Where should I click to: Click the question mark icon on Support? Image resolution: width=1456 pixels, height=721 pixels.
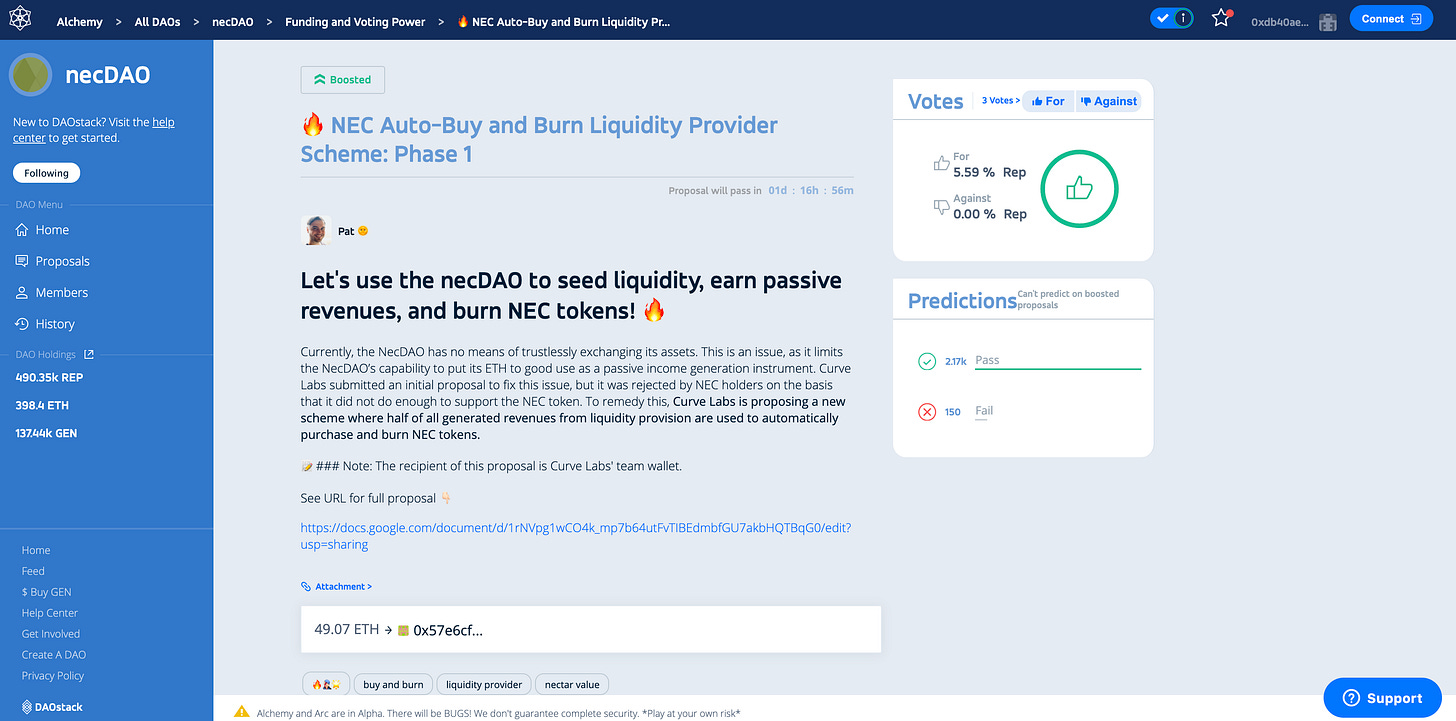click(1351, 698)
